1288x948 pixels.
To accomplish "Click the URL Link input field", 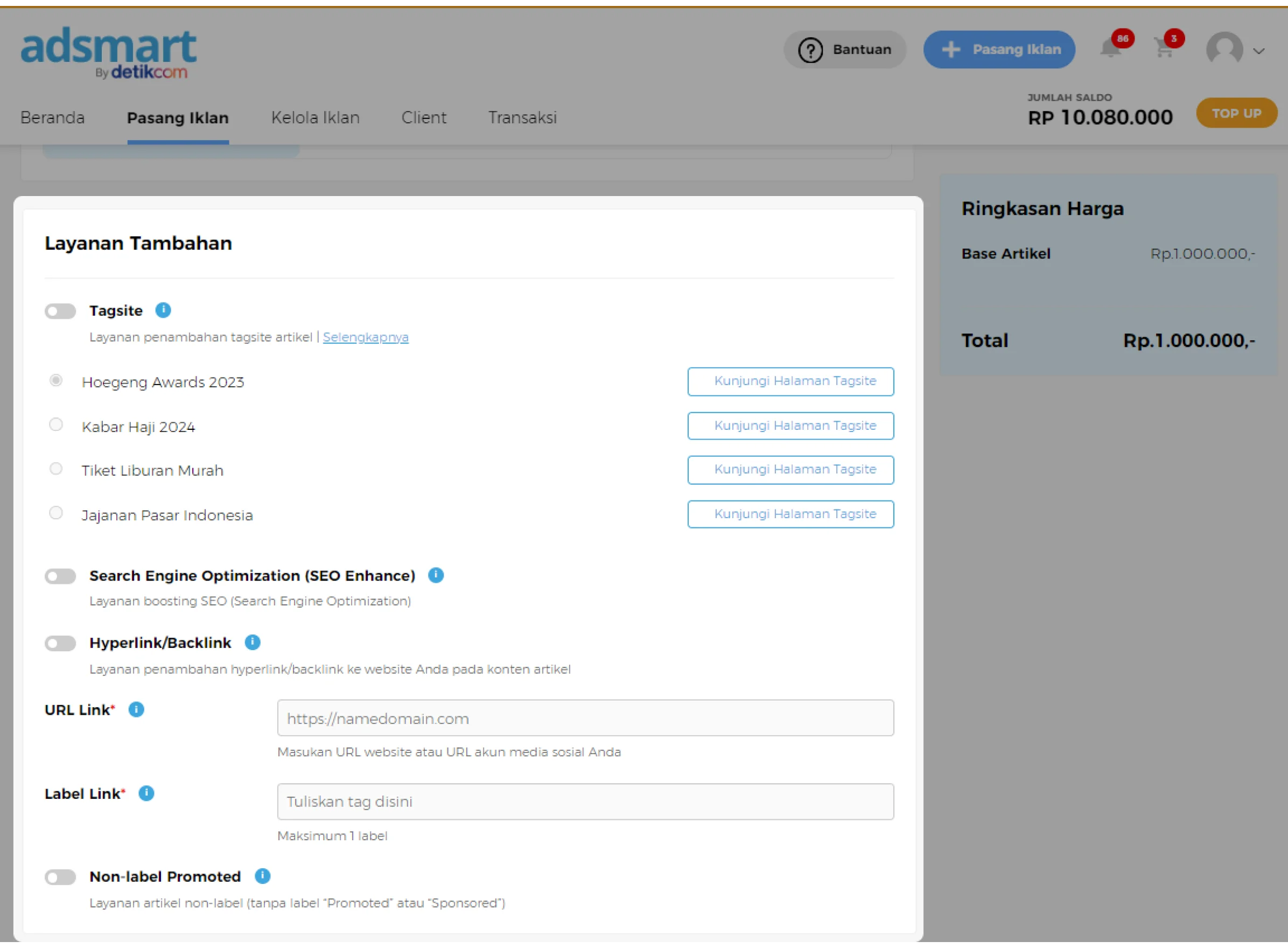I will click(585, 718).
